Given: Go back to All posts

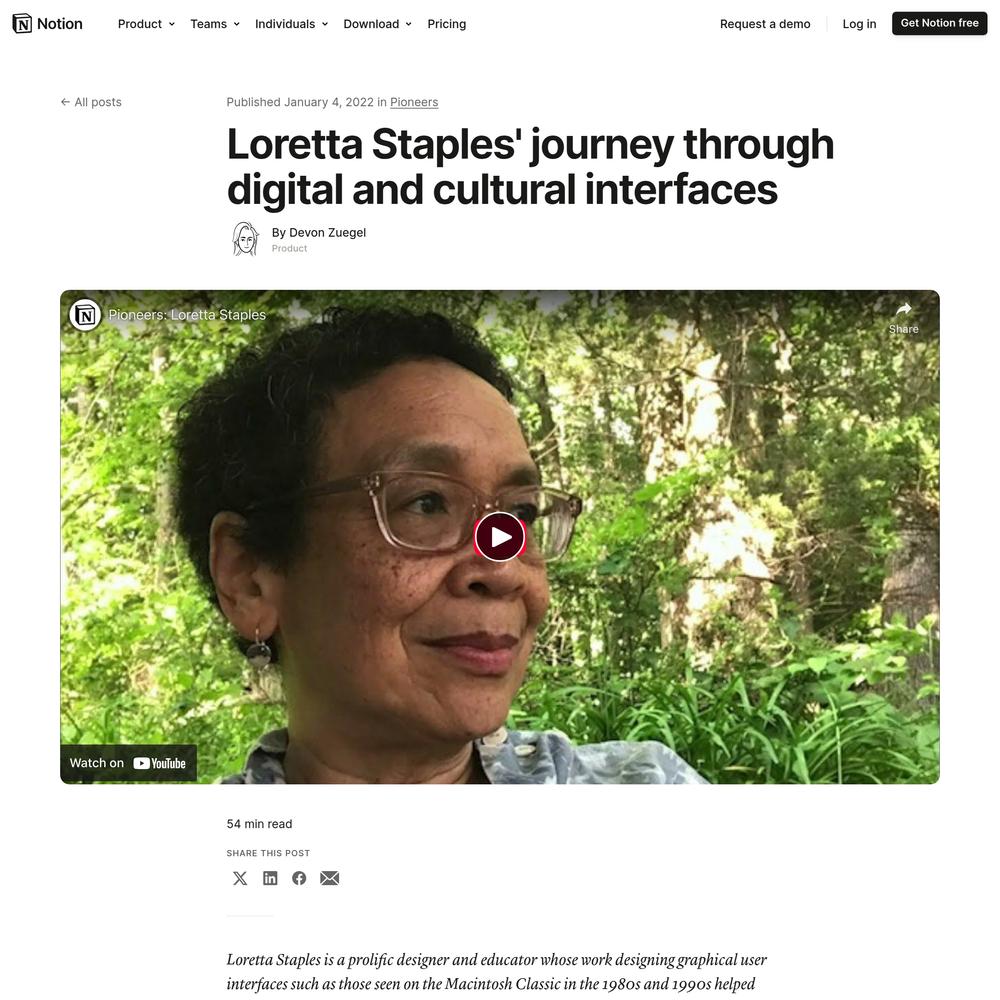Looking at the screenshot, I should pyautogui.click(x=91, y=102).
